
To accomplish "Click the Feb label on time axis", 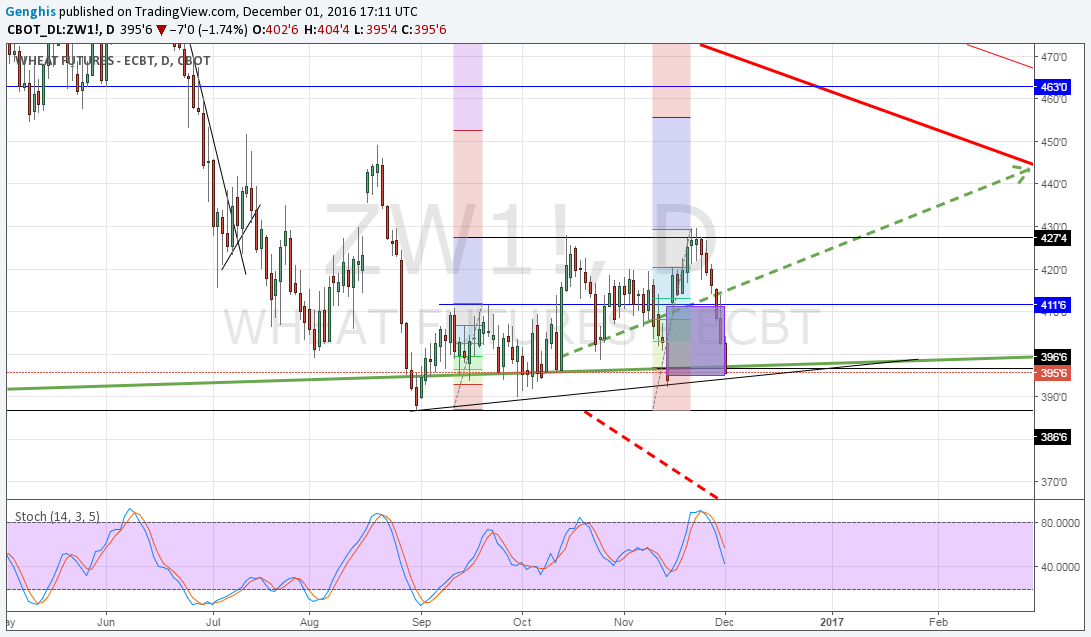I will point(938,622).
